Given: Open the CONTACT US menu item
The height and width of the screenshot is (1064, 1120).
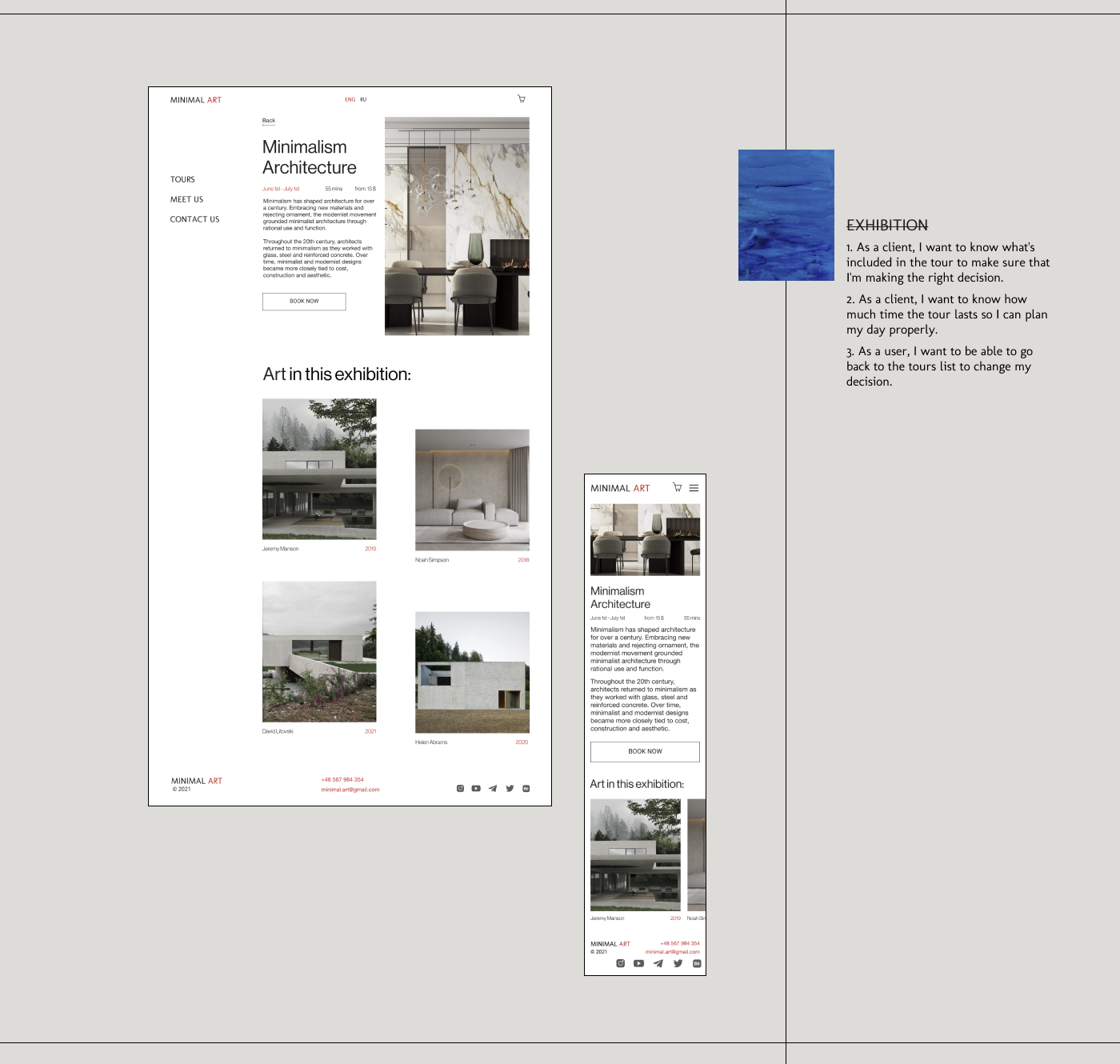Looking at the screenshot, I should (194, 219).
